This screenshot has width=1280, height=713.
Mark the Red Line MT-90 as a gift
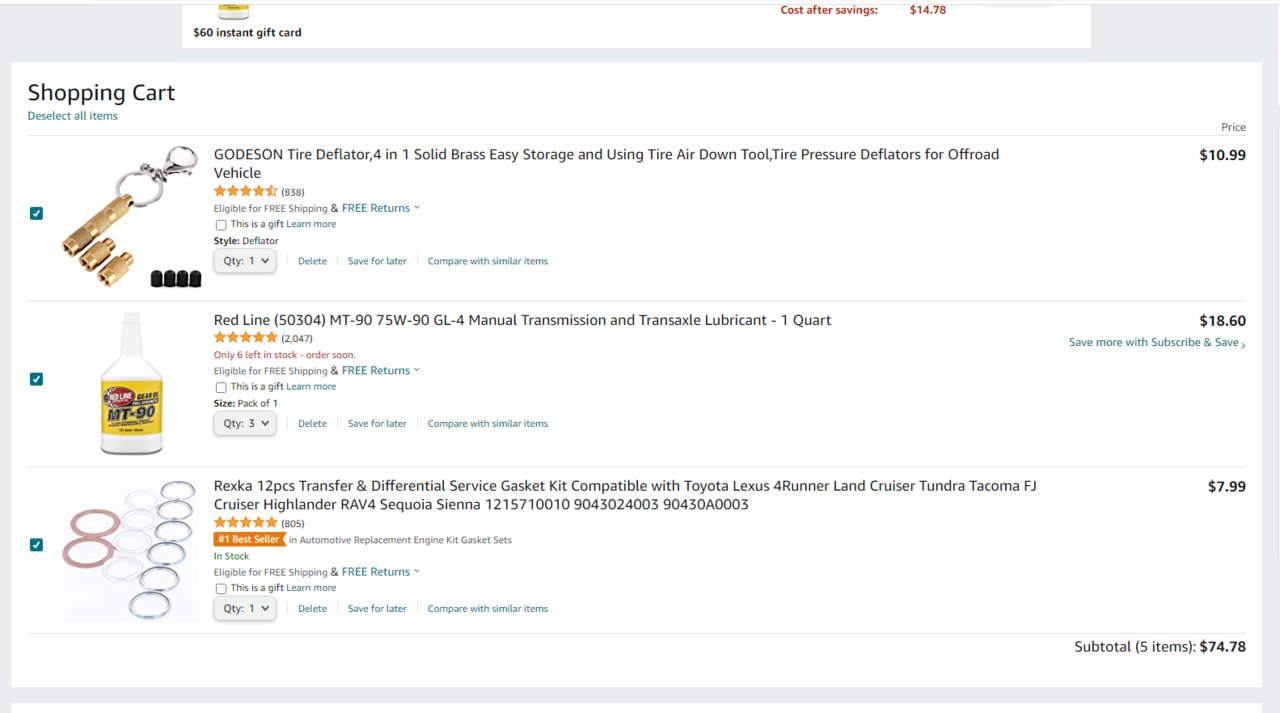click(x=221, y=387)
